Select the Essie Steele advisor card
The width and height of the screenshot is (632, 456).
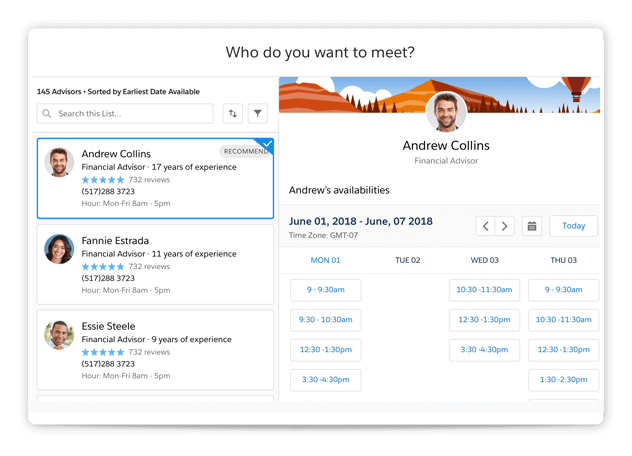(x=155, y=349)
